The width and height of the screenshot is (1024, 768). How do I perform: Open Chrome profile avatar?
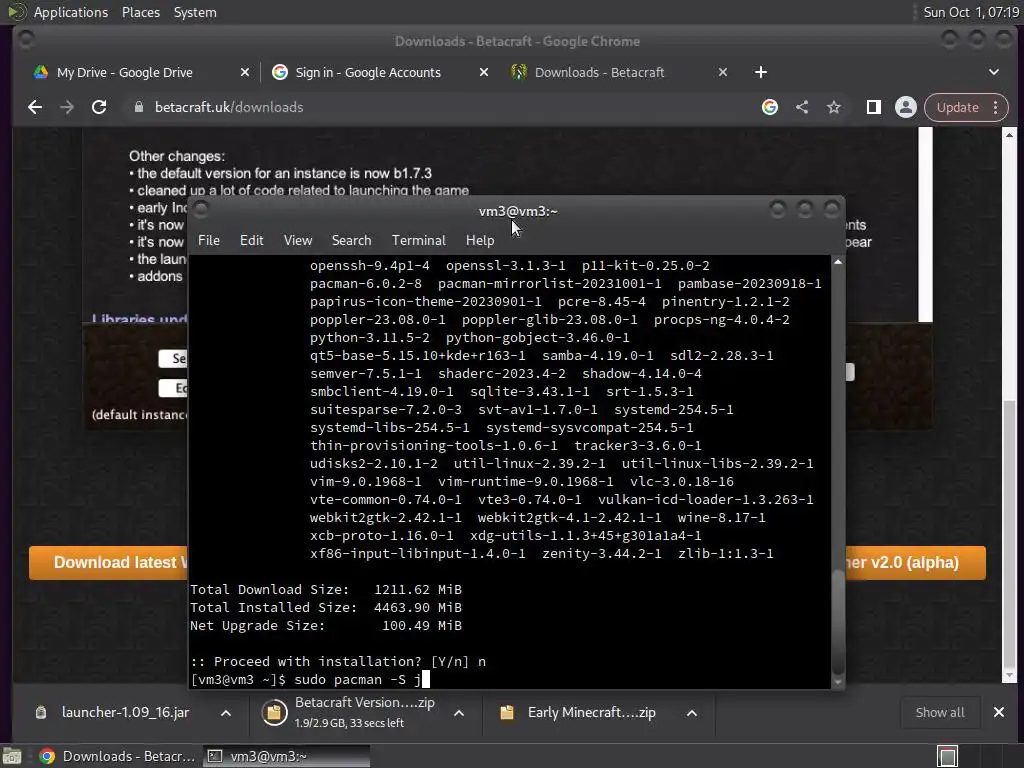pos(906,107)
